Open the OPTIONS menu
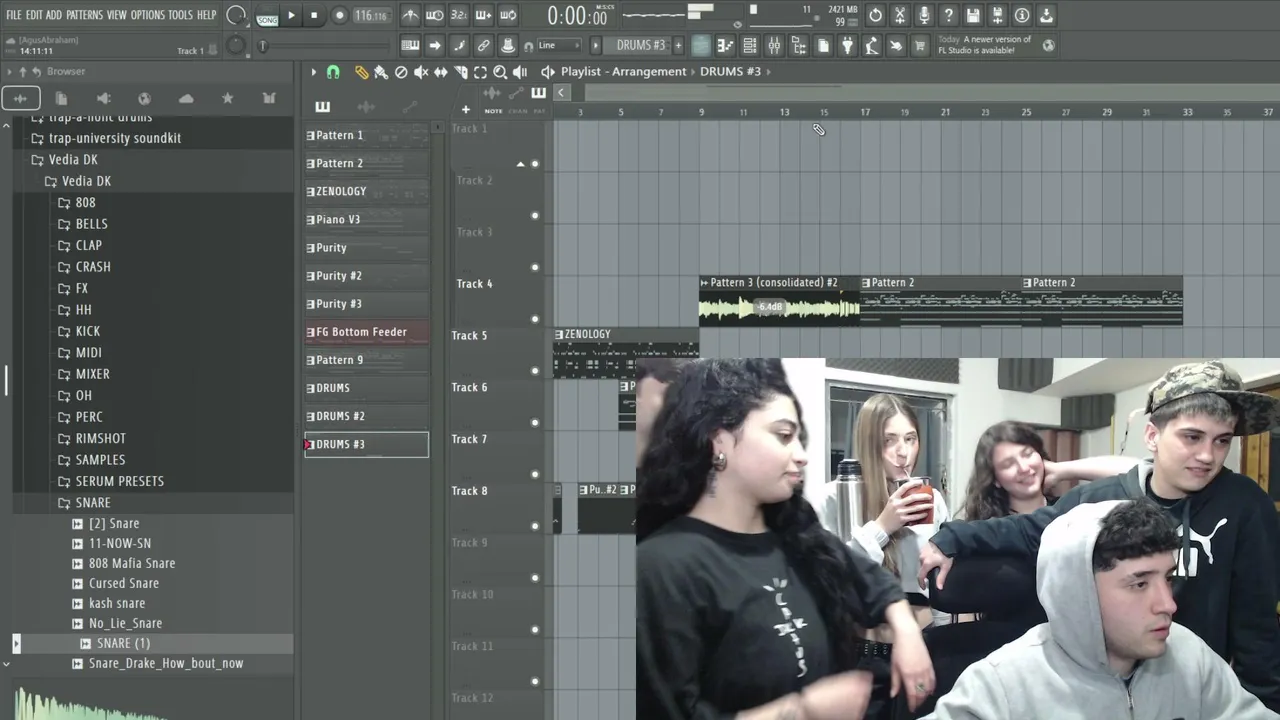This screenshot has height=720, width=1280. point(147,15)
